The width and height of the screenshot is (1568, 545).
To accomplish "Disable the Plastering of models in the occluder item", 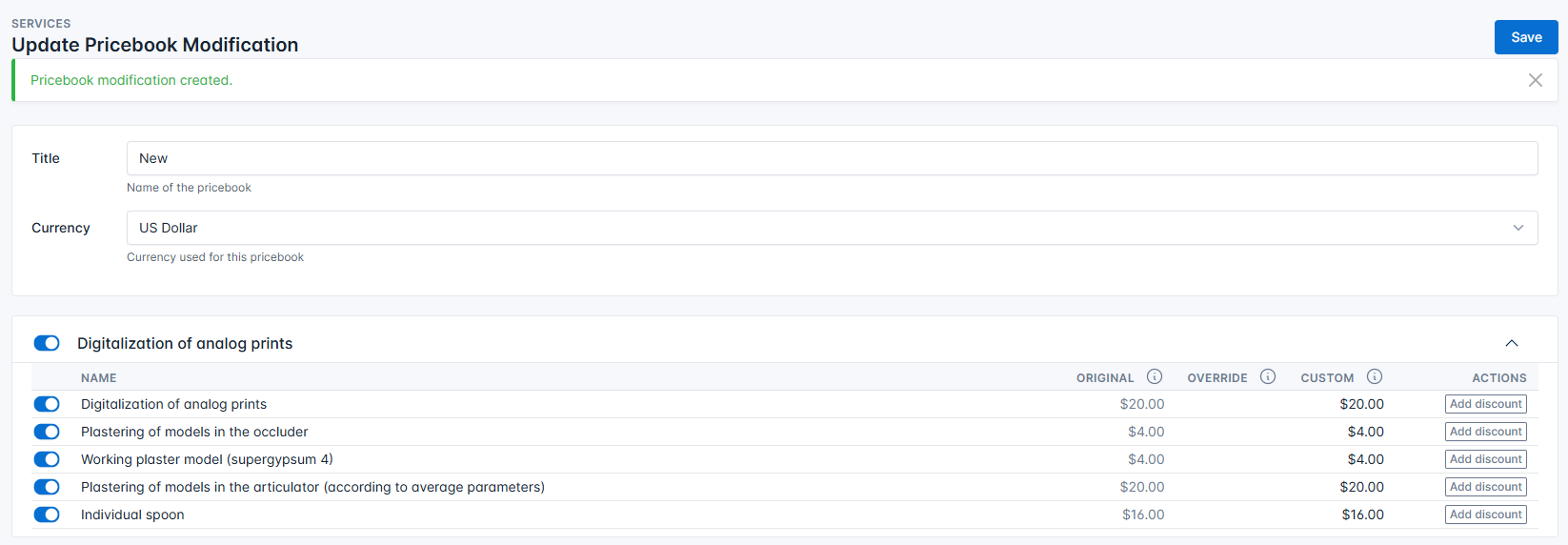I will [x=47, y=432].
